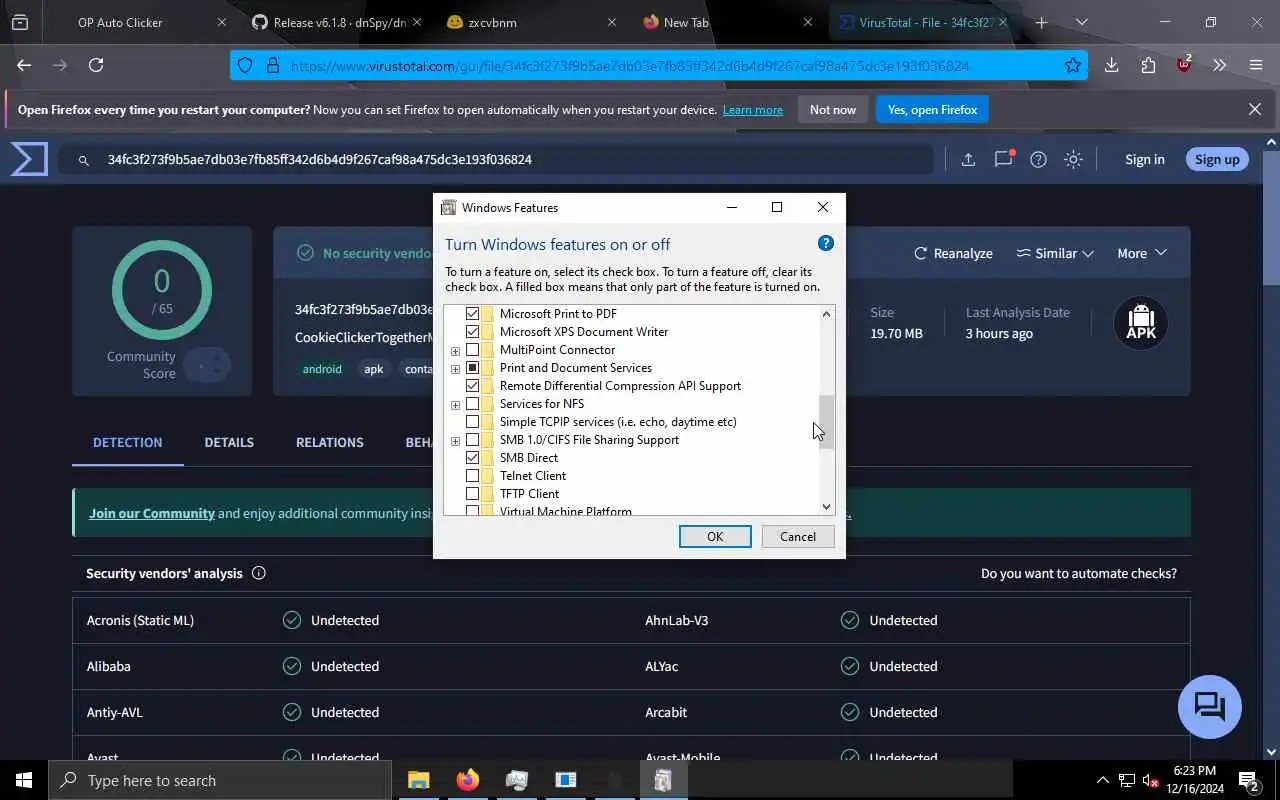
Task: Open the Similar dropdown
Action: tap(1055, 253)
